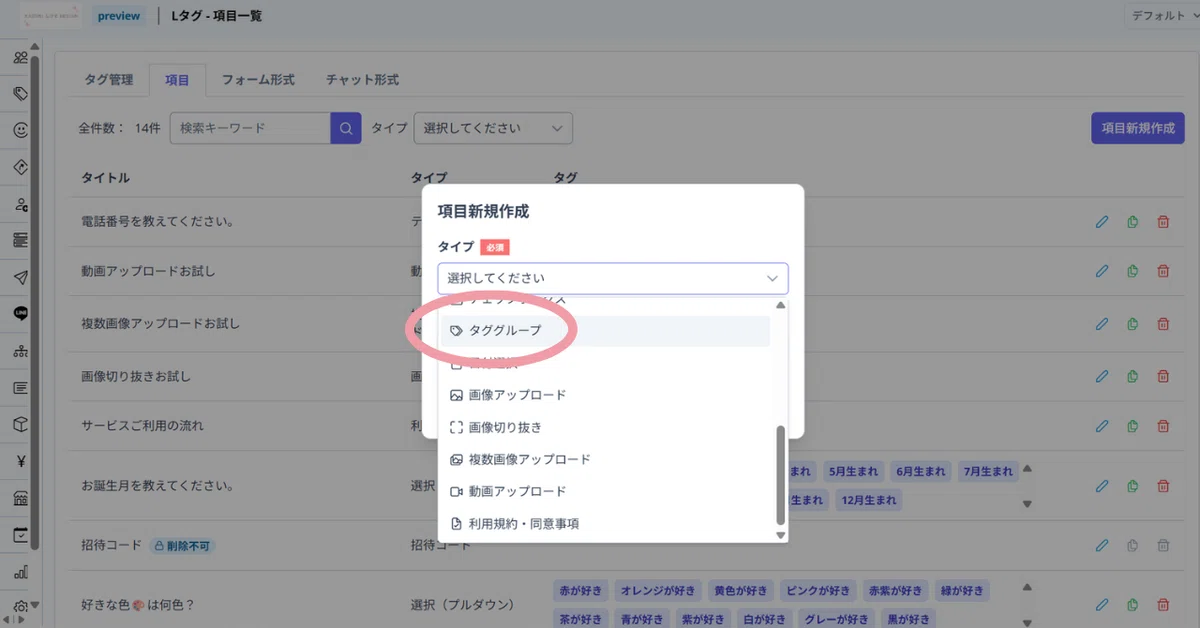Edit the 画像切り抜きお試し row
1200x628 pixels.
point(1102,376)
